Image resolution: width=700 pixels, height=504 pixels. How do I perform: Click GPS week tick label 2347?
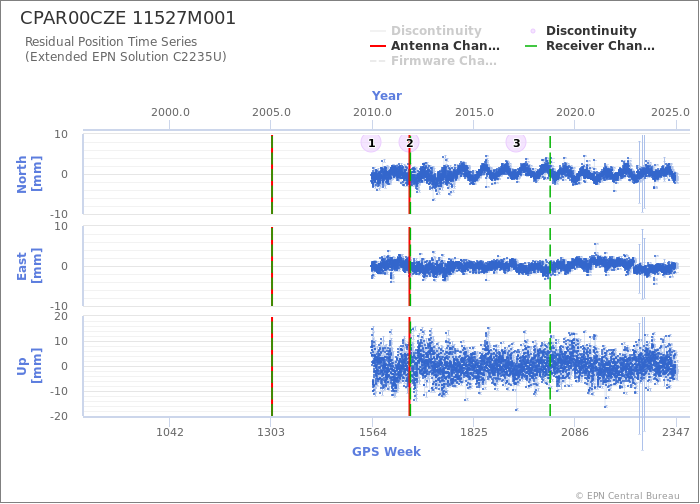pos(676,432)
